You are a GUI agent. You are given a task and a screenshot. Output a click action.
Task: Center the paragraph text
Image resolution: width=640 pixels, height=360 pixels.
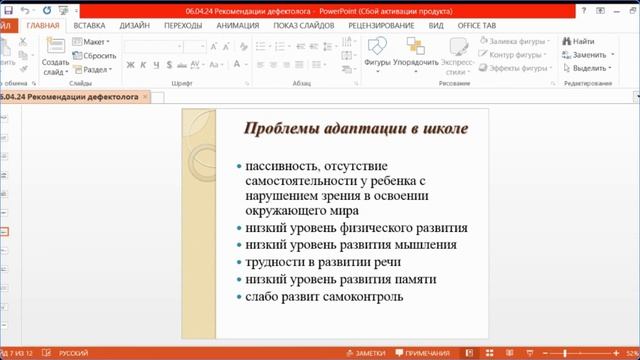coord(273,65)
